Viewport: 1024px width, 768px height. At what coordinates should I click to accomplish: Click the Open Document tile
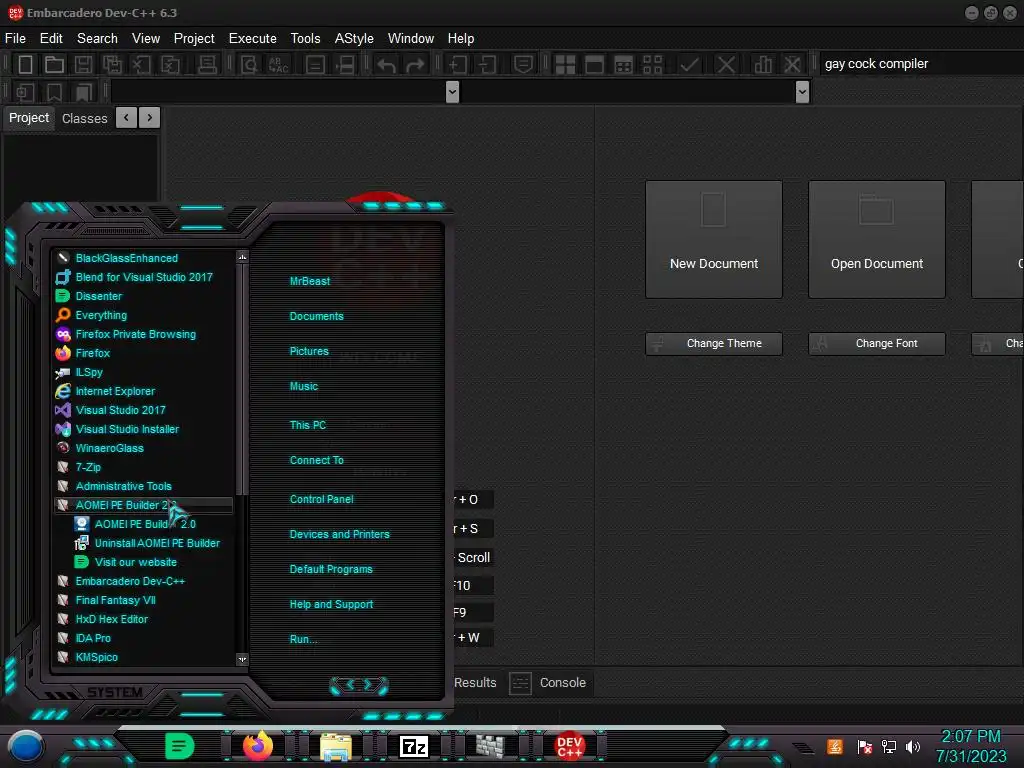877,240
